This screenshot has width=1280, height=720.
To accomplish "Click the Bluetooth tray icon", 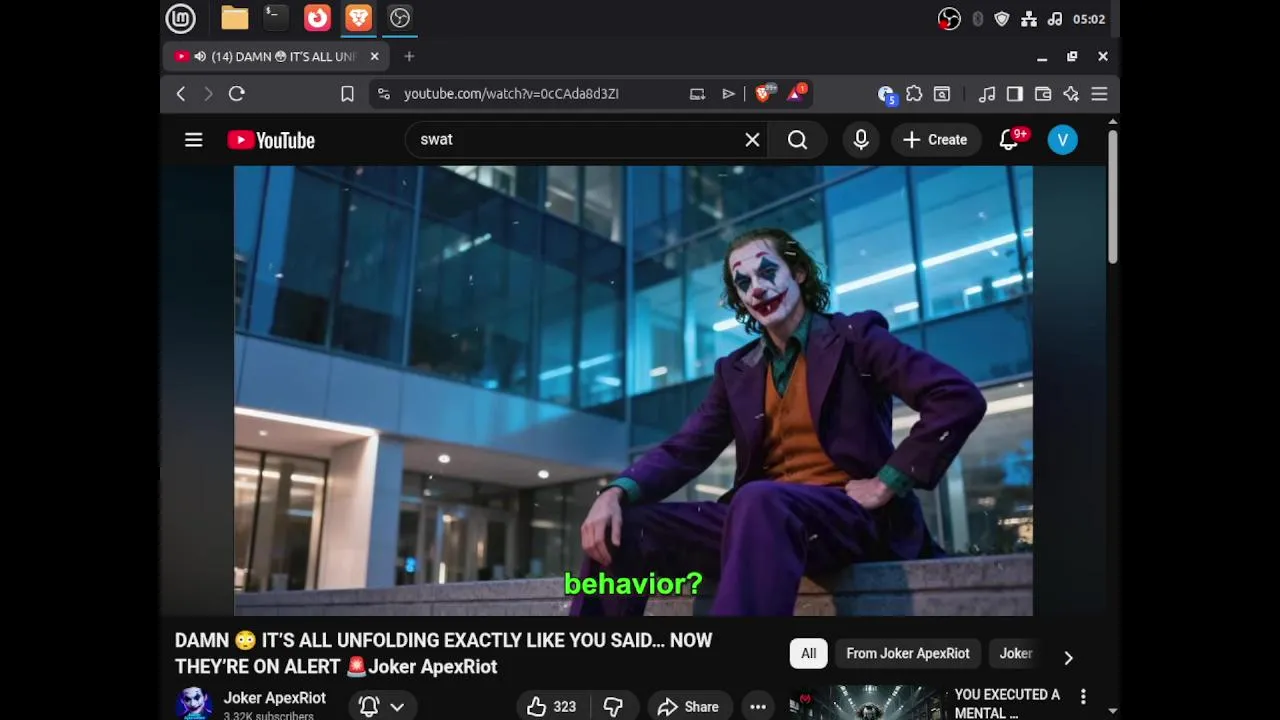I will point(978,19).
